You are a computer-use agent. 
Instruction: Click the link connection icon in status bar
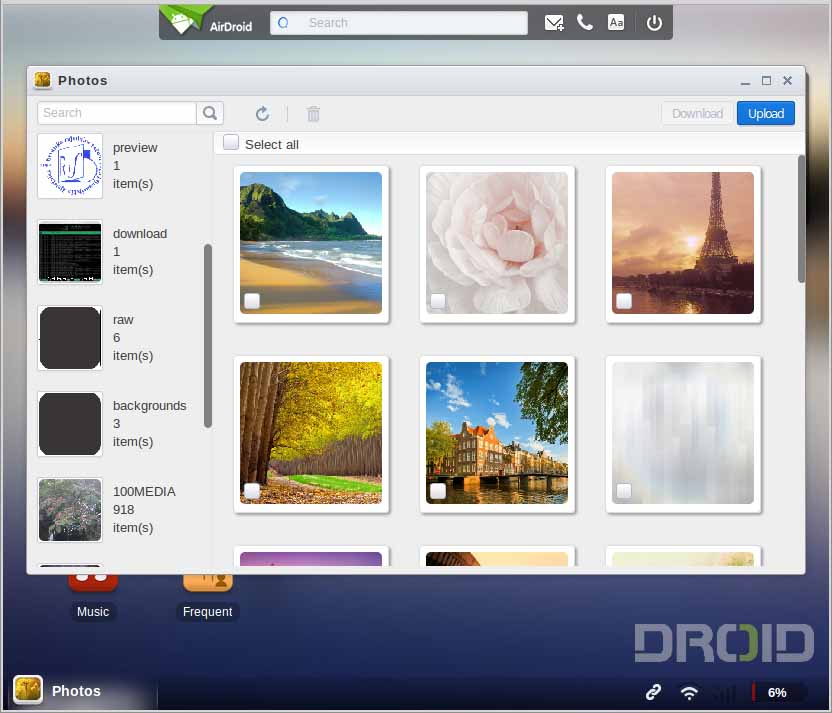653,692
